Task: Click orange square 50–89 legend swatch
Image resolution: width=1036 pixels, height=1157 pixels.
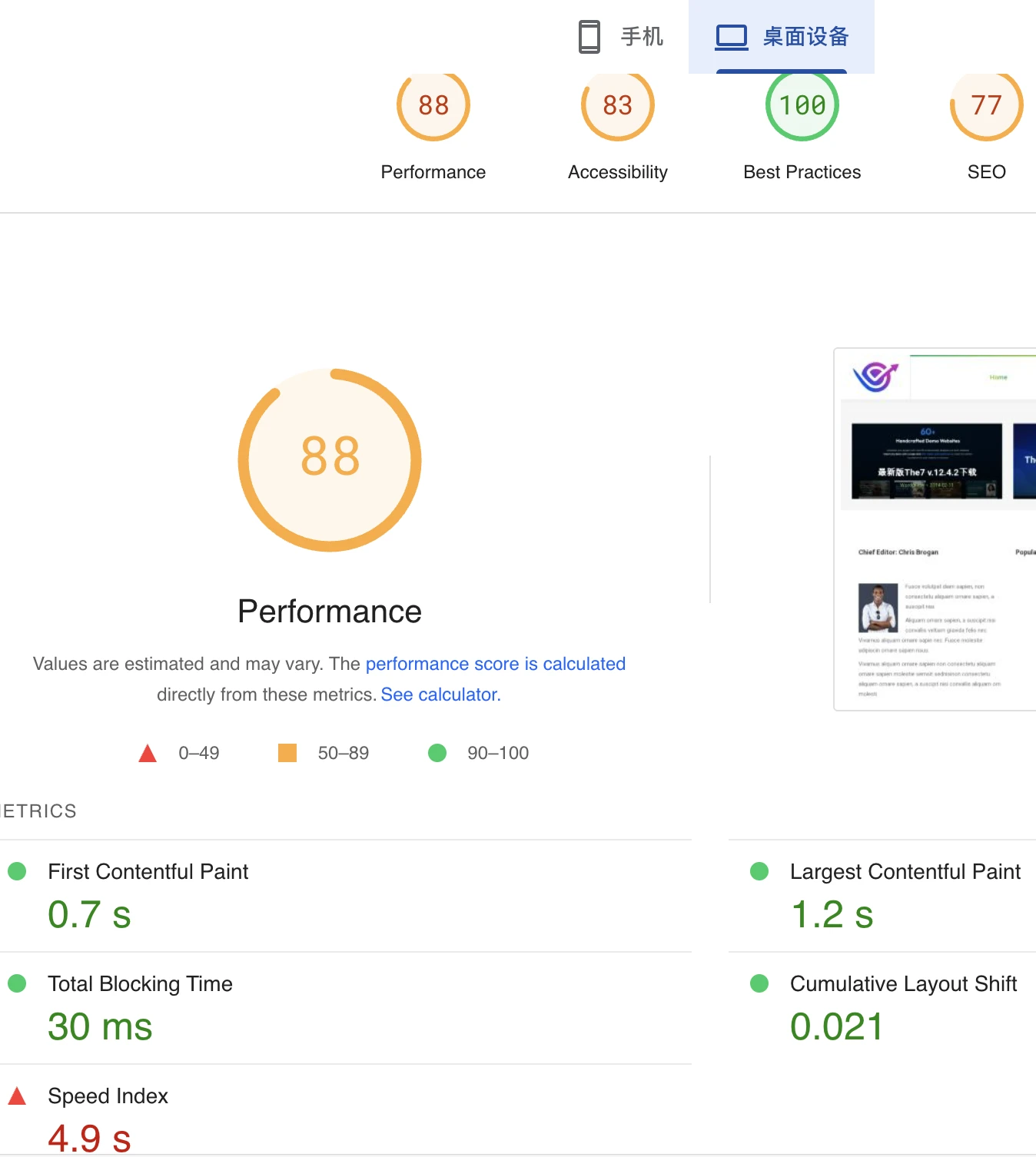Action: [287, 753]
